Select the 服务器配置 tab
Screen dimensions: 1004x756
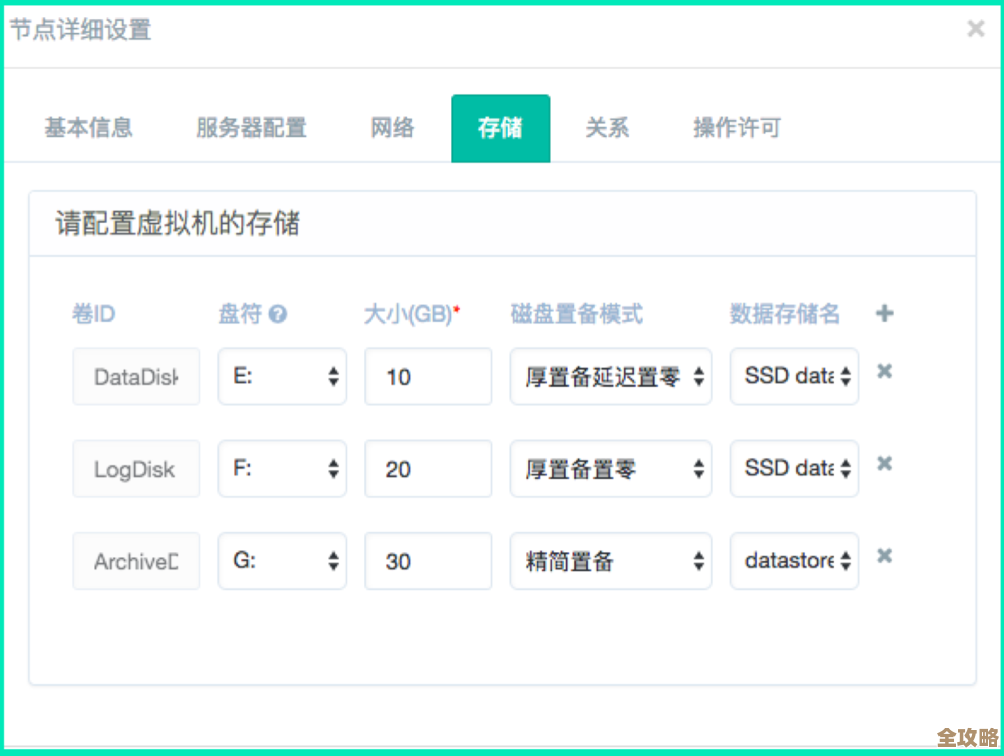[251, 128]
